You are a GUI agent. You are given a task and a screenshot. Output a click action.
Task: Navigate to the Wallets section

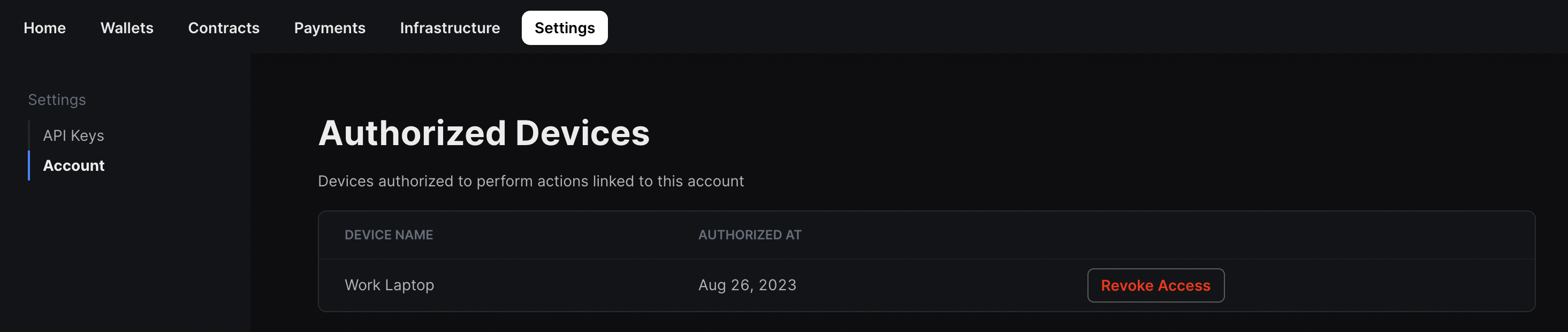(x=127, y=27)
